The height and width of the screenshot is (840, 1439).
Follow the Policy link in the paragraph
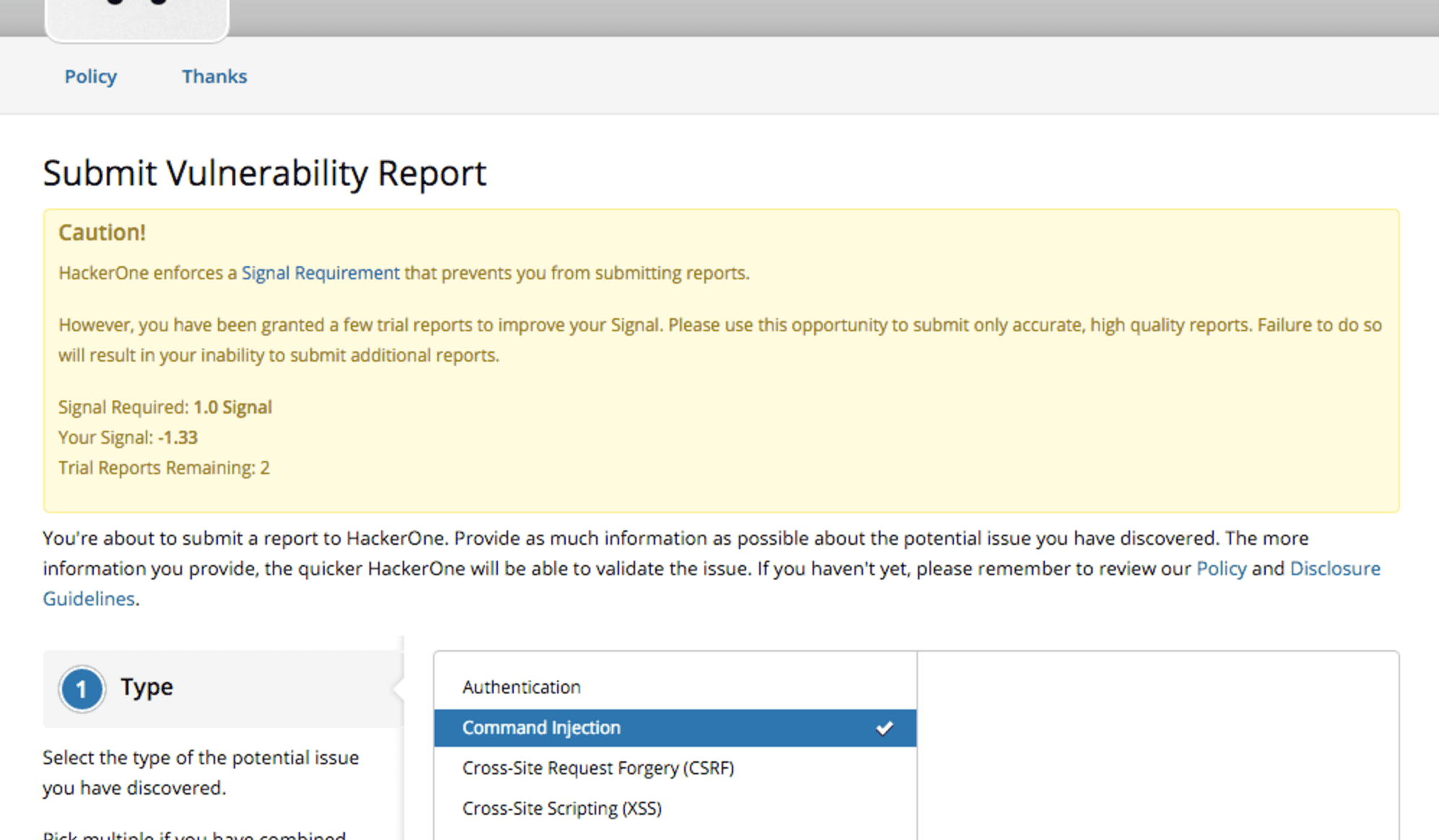pos(1220,569)
